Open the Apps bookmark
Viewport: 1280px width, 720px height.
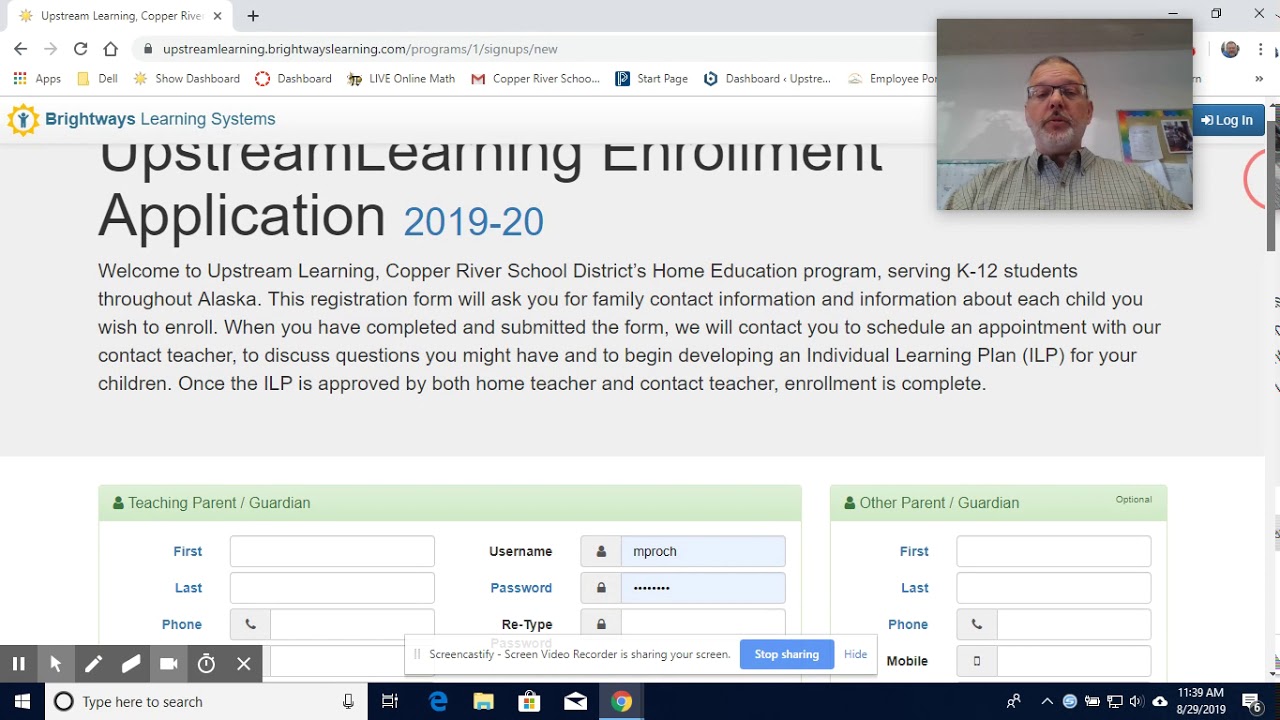click(x=37, y=79)
